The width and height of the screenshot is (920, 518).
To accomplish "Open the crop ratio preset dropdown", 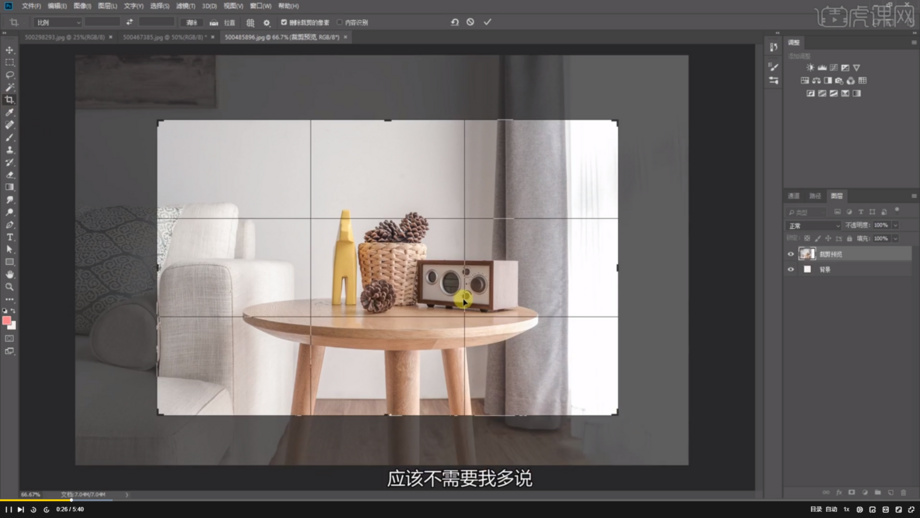I will click(57, 22).
